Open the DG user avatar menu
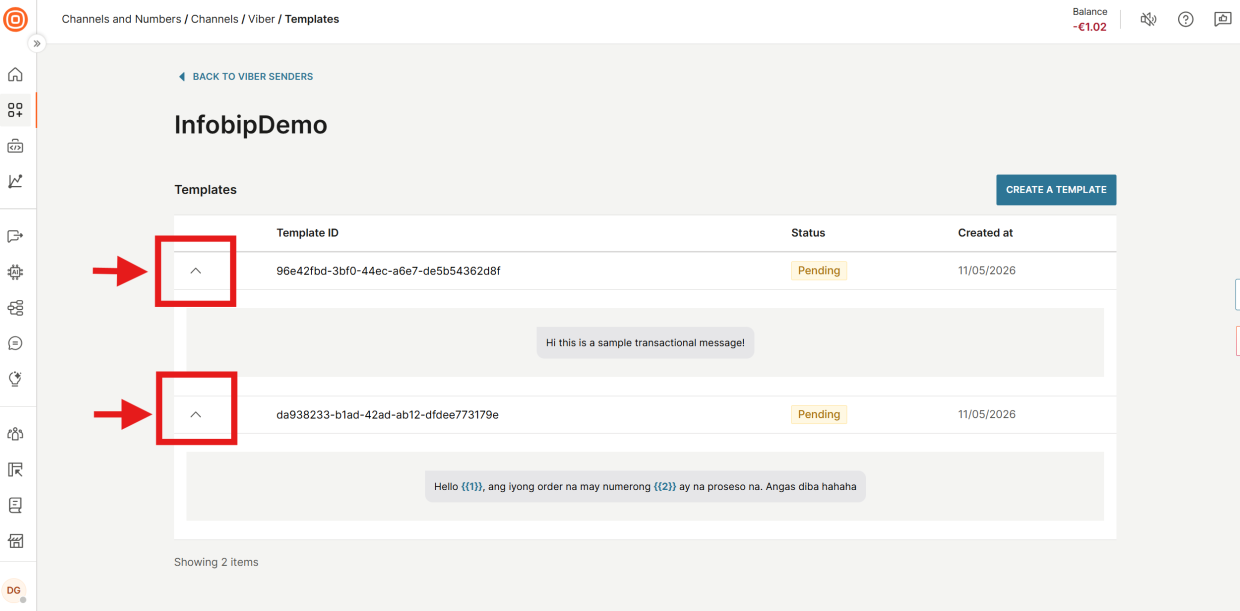The width and height of the screenshot is (1240, 611). (x=14, y=590)
